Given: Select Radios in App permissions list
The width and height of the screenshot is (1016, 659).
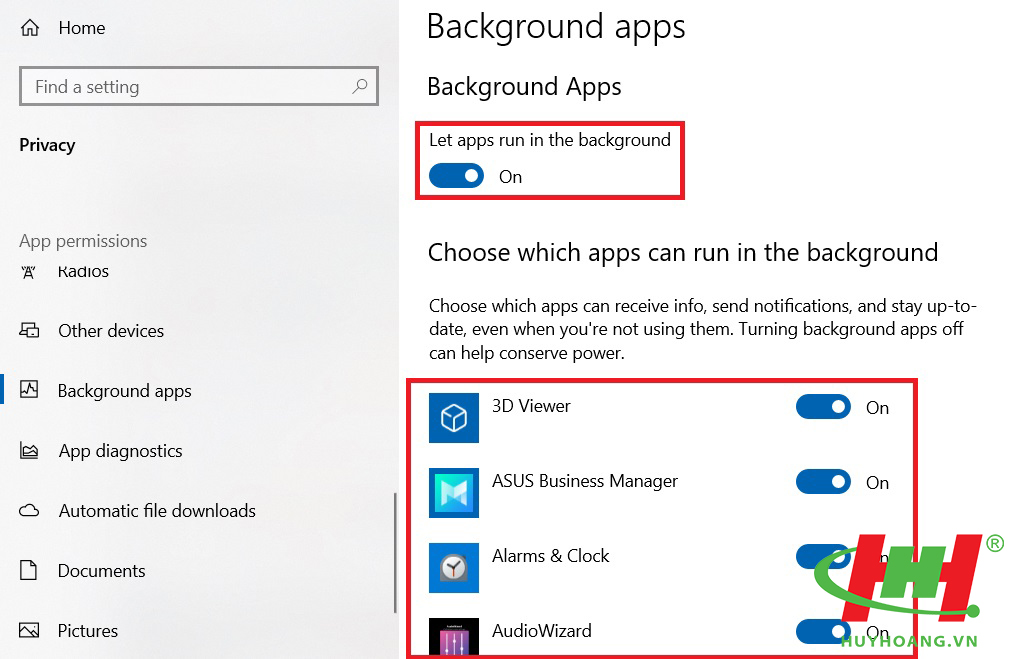Looking at the screenshot, I should (x=83, y=271).
